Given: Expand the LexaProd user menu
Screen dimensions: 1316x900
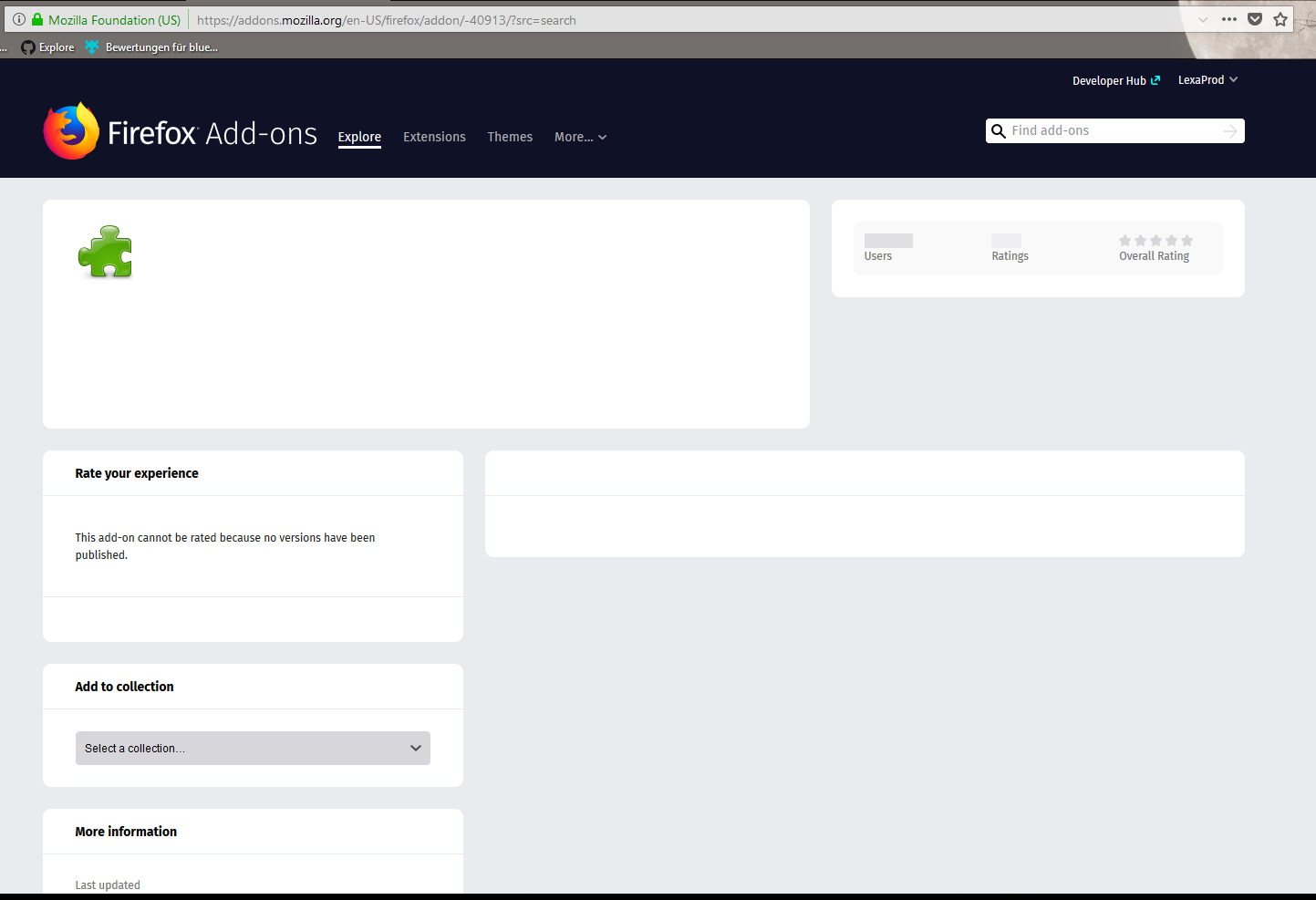Looking at the screenshot, I should [x=1207, y=80].
